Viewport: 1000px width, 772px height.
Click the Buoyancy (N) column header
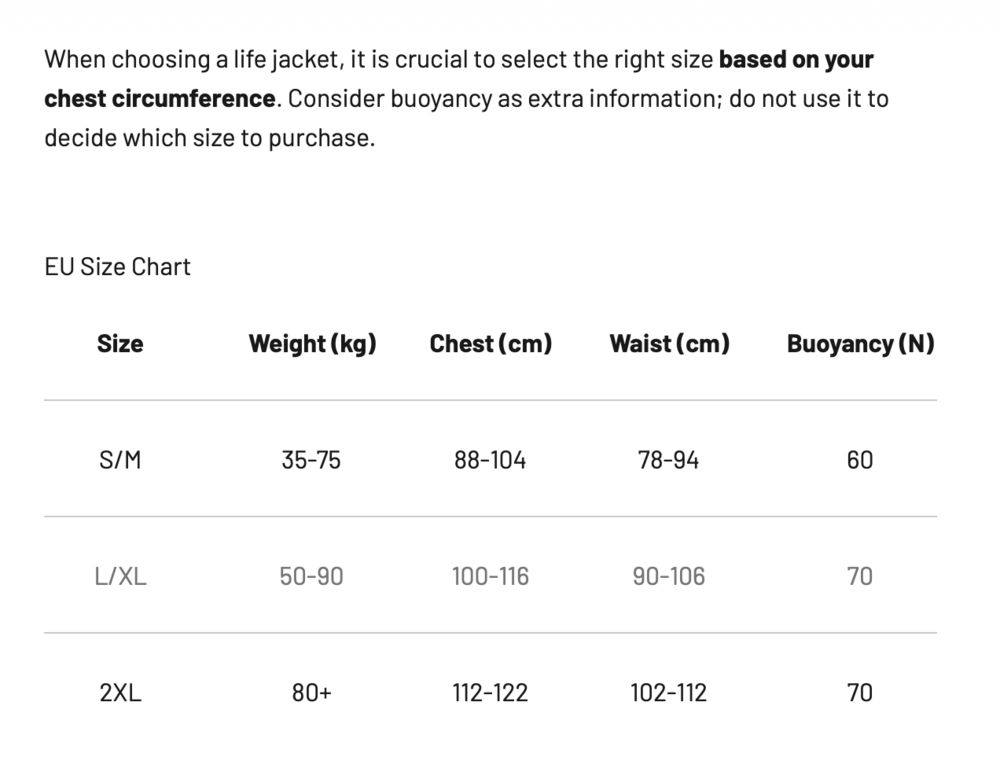860,344
